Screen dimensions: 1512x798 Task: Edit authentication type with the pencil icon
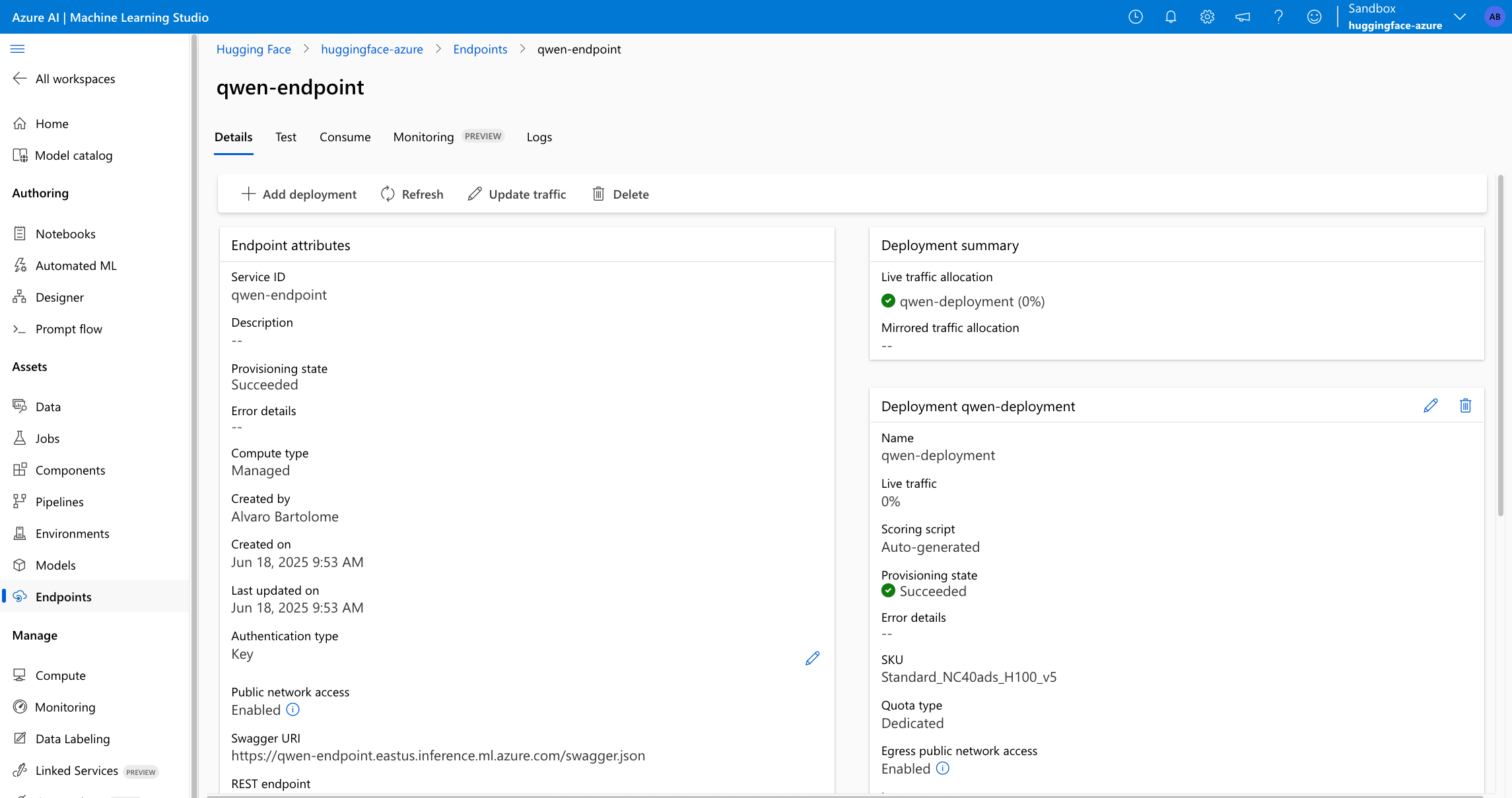pyautogui.click(x=812, y=658)
